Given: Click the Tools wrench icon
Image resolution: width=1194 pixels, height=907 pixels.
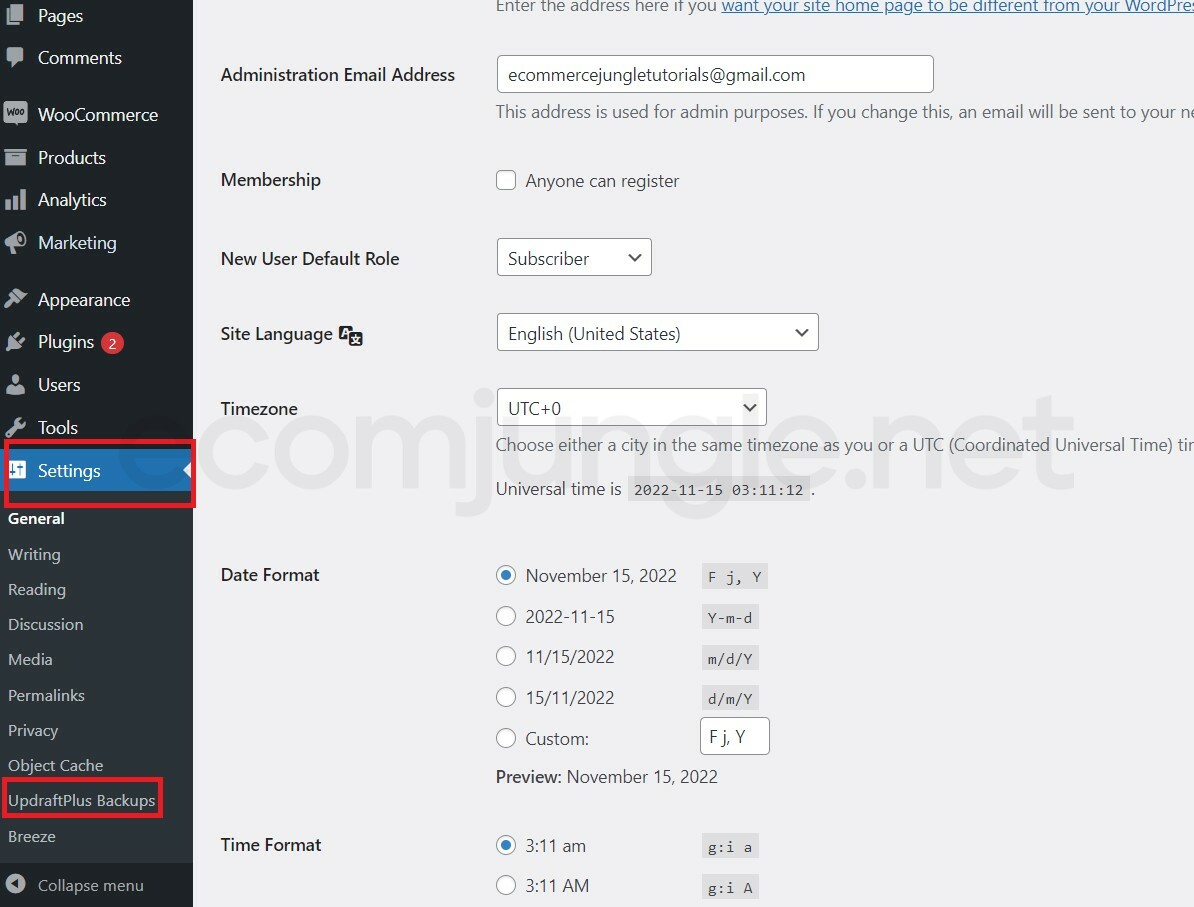Looking at the screenshot, I should coord(15,427).
